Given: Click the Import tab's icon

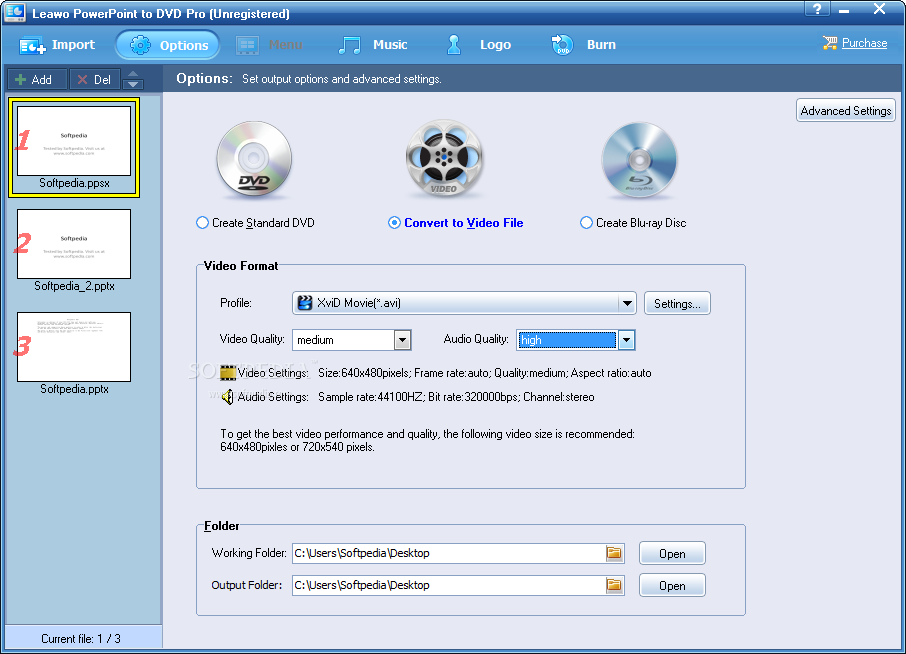Looking at the screenshot, I should tap(32, 46).
